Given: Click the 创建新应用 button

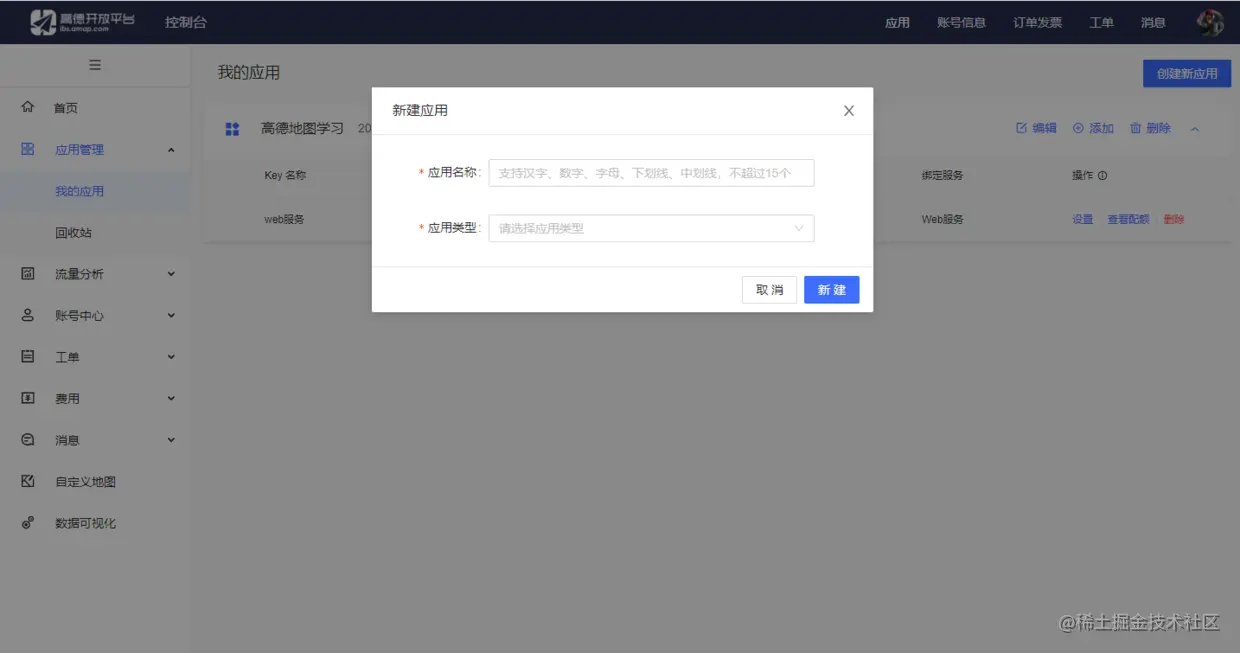Looking at the screenshot, I should pyautogui.click(x=1187, y=73).
